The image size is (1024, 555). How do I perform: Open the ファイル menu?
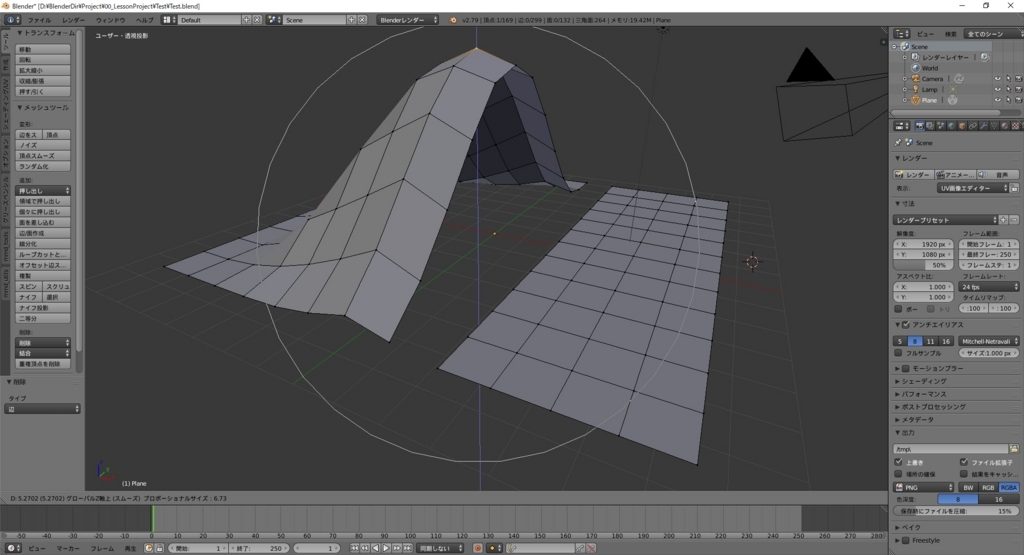point(39,20)
